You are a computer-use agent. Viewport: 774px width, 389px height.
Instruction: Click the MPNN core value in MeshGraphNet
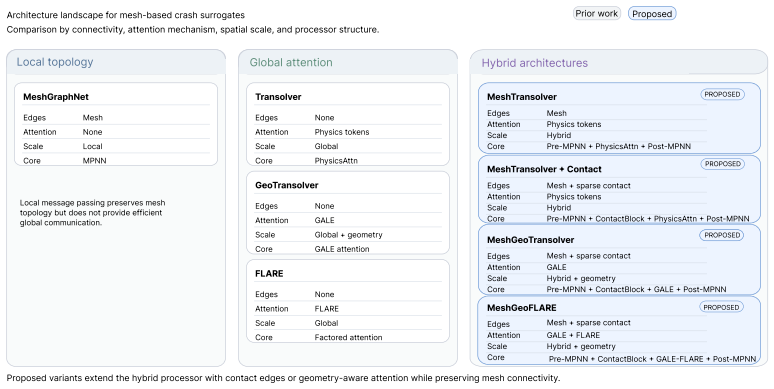coord(94,161)
